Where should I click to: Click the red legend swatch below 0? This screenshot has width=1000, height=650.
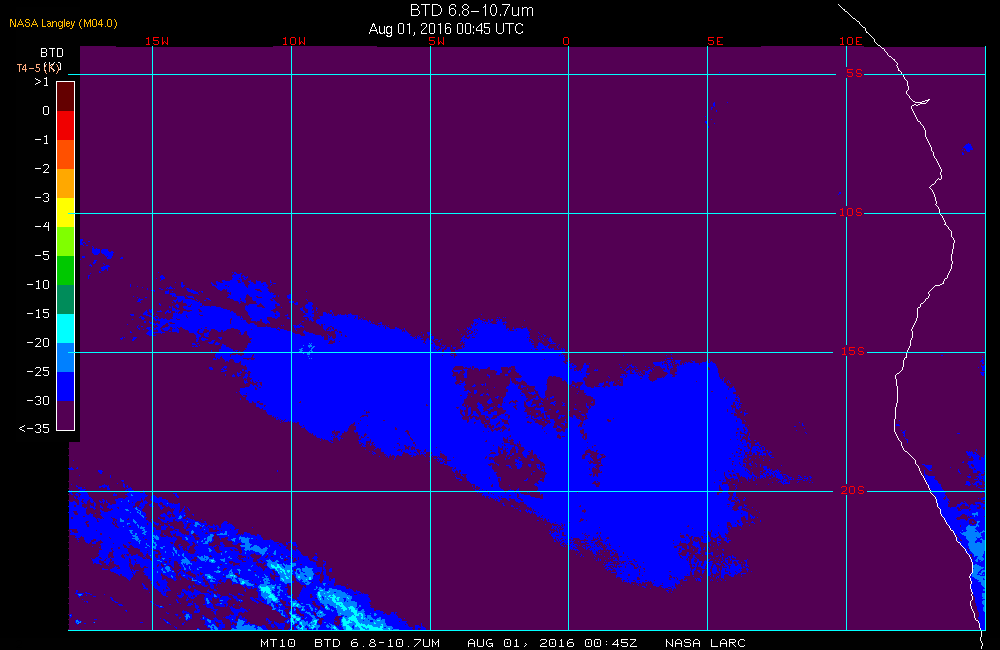click(66, 125)
